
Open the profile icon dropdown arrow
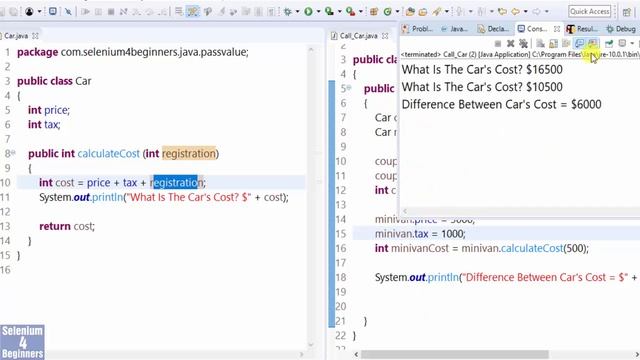(x=40, y=11)
